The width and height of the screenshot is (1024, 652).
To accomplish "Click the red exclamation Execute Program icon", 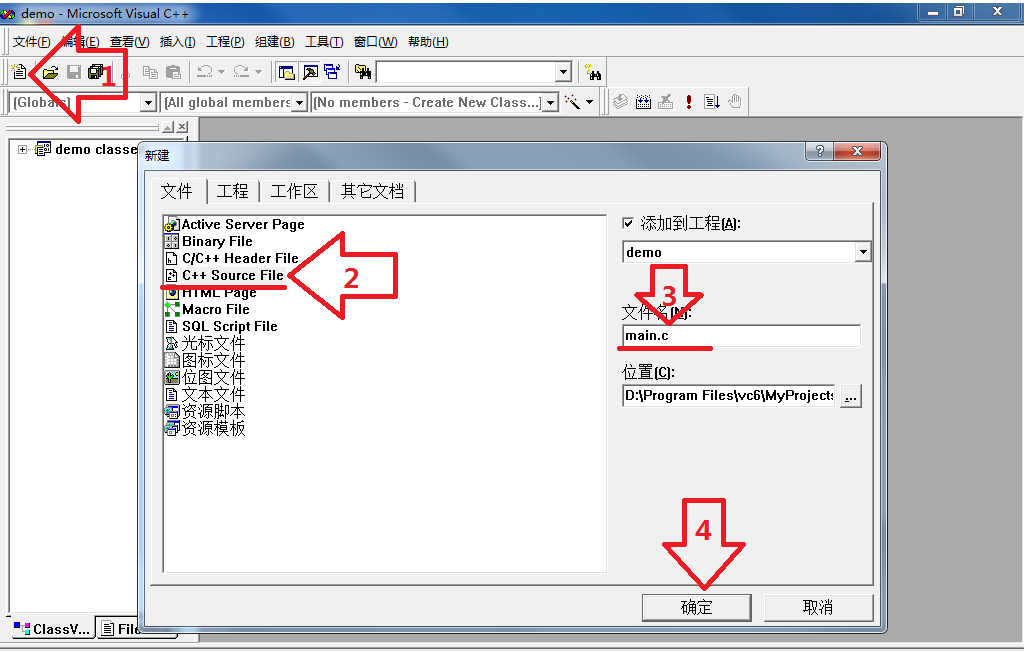I will 689,102.
